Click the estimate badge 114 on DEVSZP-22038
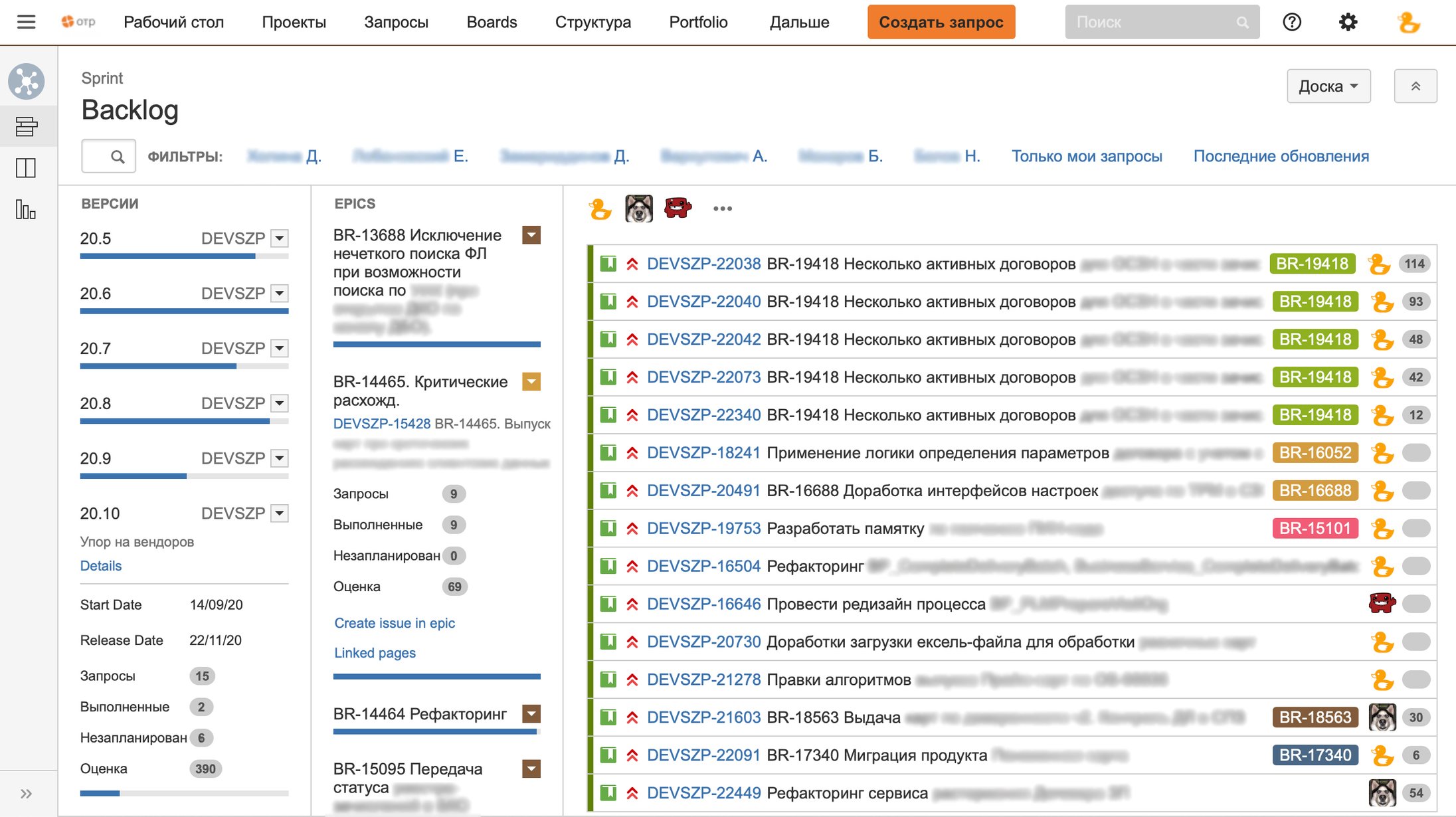Screen dimensions: 1456x817 tap(1414, 264)
